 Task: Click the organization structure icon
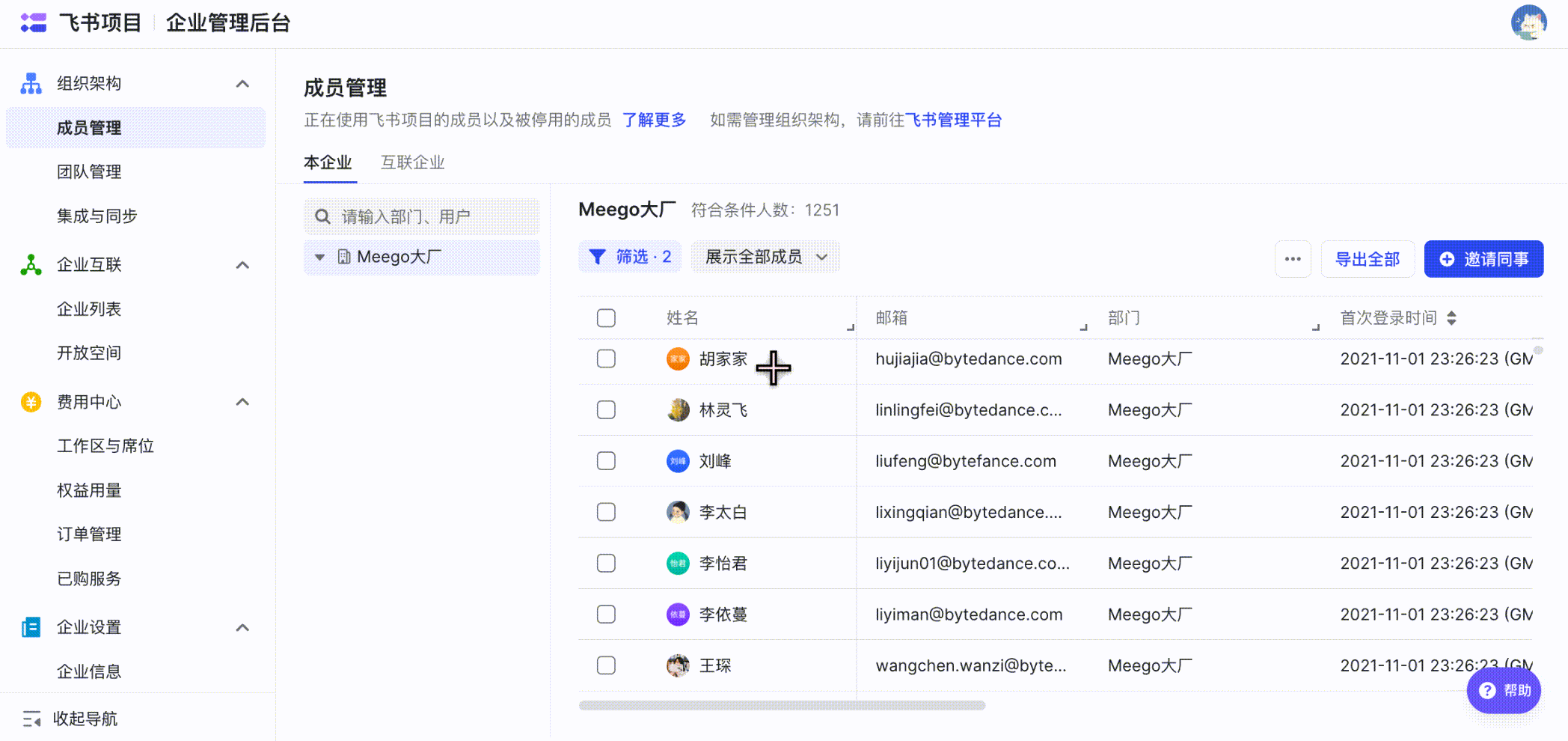31,83
